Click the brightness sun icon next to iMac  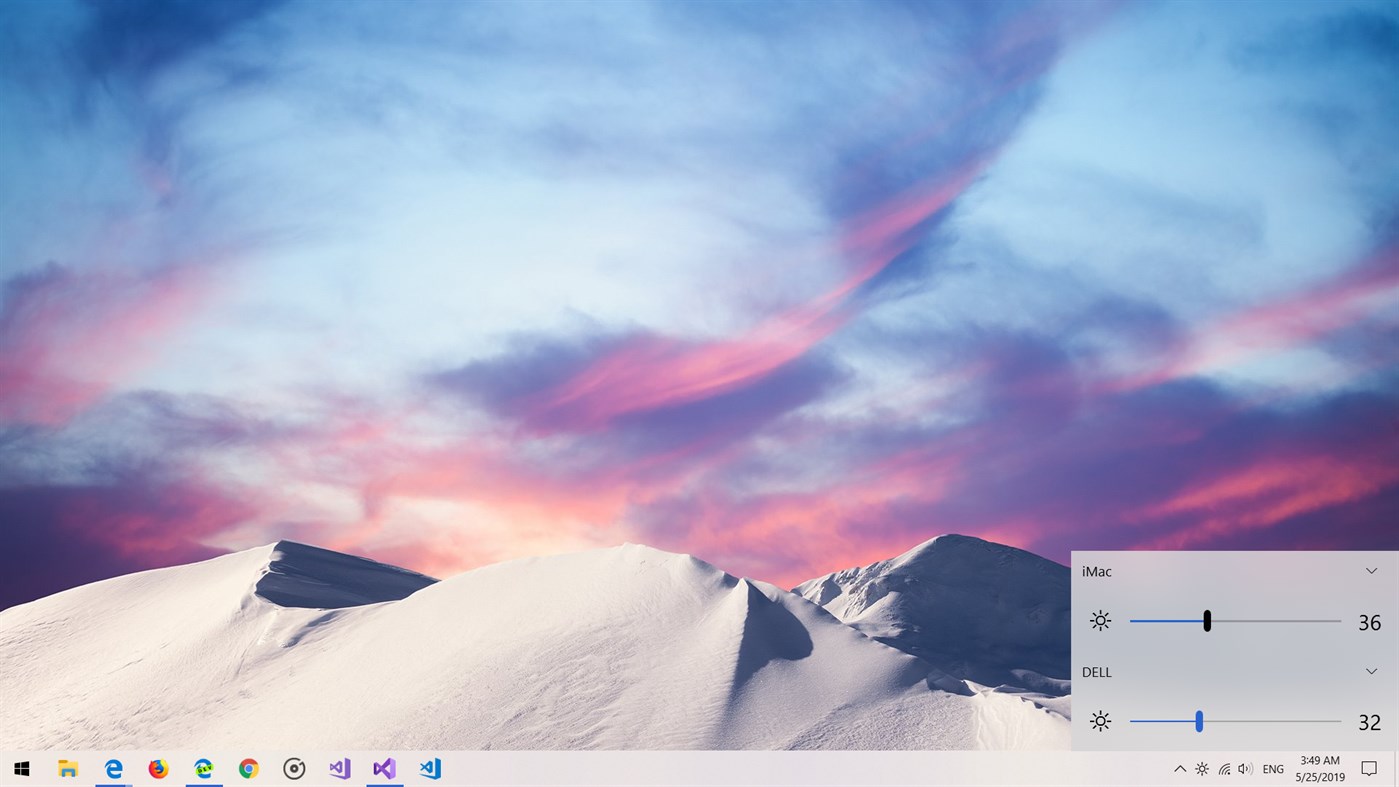1100,621
